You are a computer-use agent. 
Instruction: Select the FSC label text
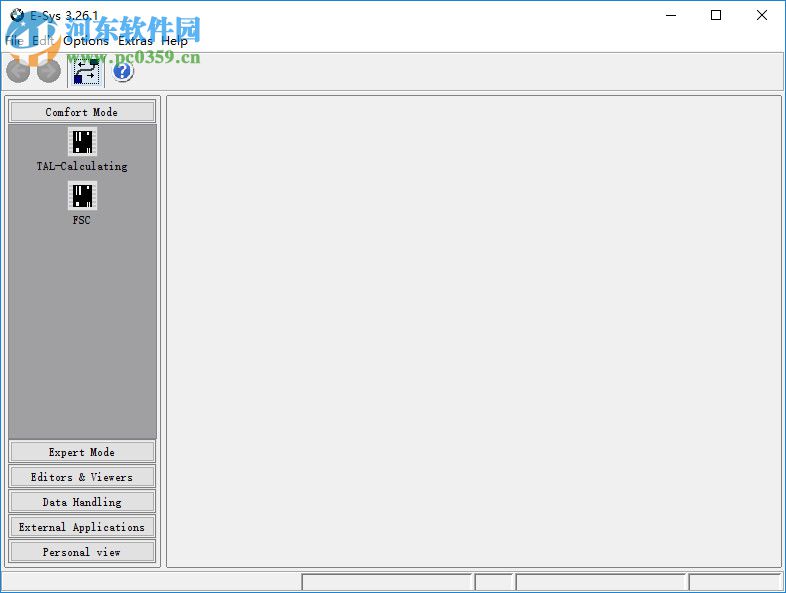[81, 220]
